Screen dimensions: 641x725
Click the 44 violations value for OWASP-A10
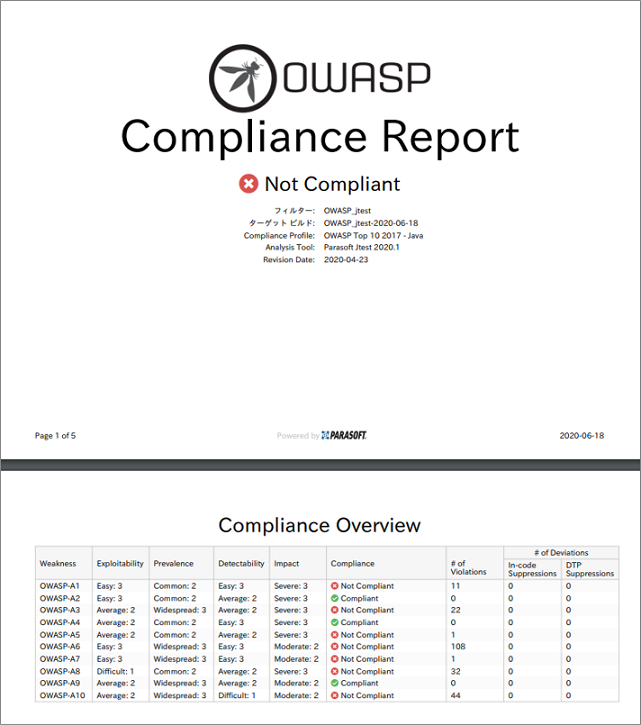pos(456,695)
